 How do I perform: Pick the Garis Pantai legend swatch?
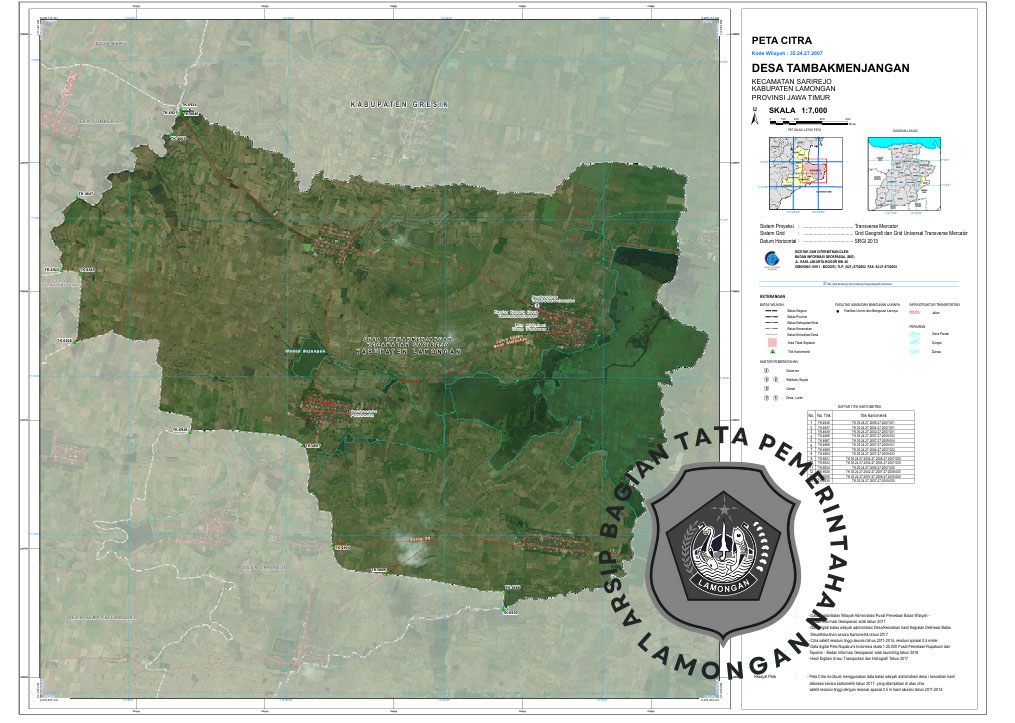coord(914,332)
